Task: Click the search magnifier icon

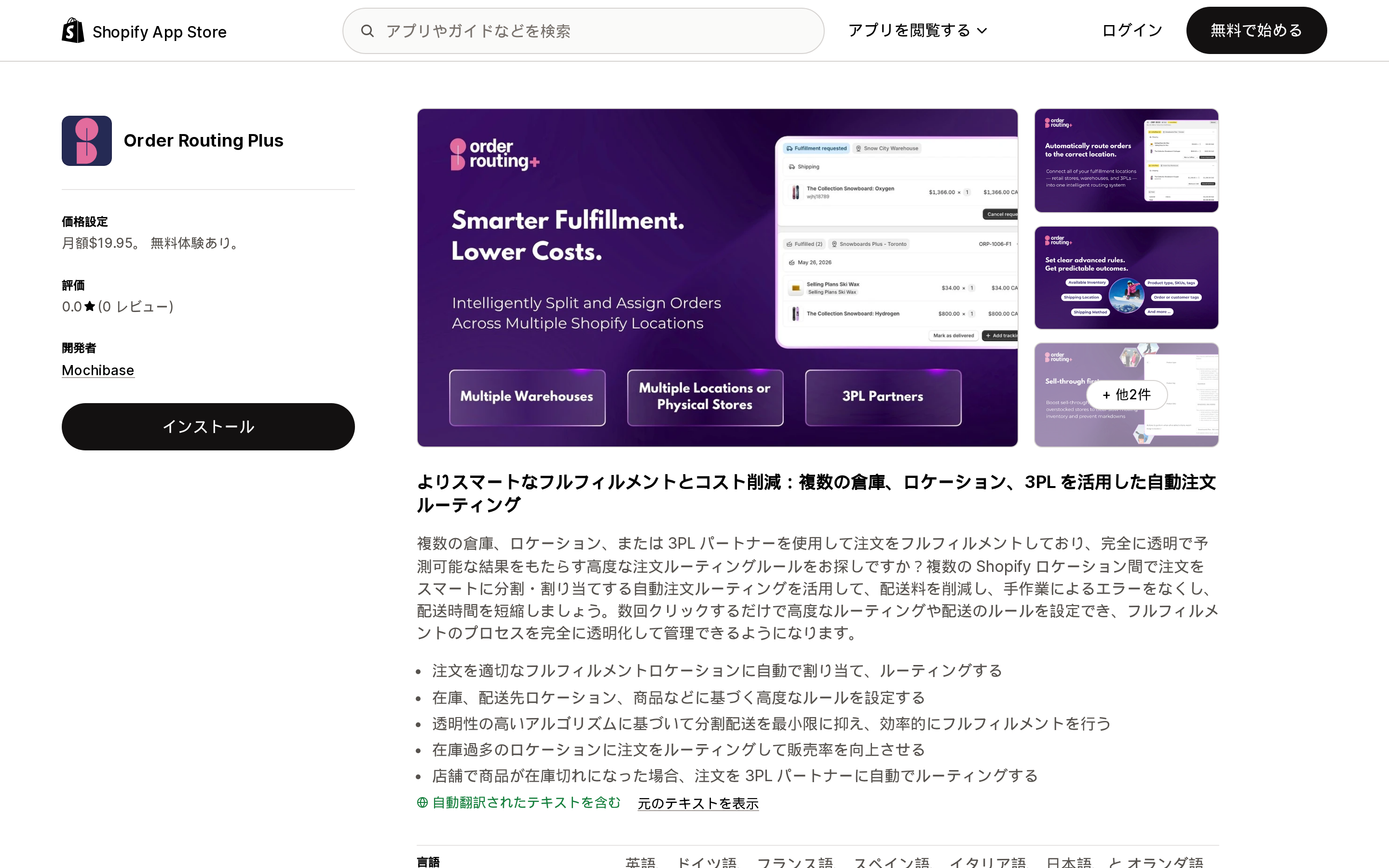Action: pos(368,31)
